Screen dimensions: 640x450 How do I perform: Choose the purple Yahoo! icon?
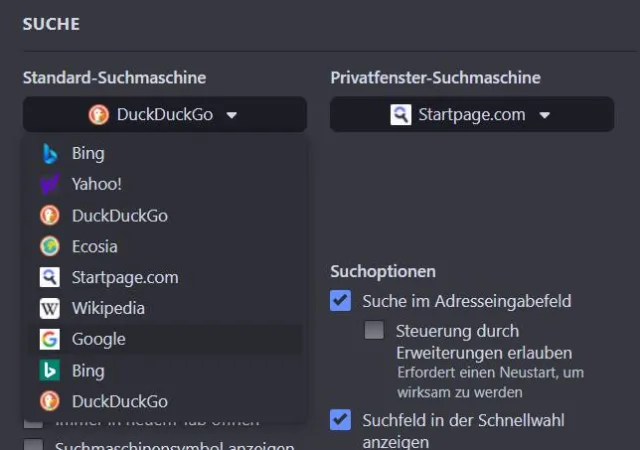click(x=50, y=185)
